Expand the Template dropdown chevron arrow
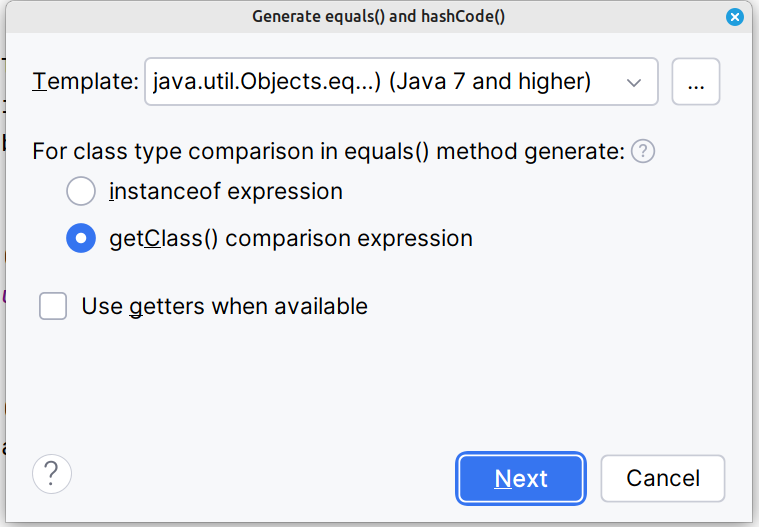 pos(634,83)
